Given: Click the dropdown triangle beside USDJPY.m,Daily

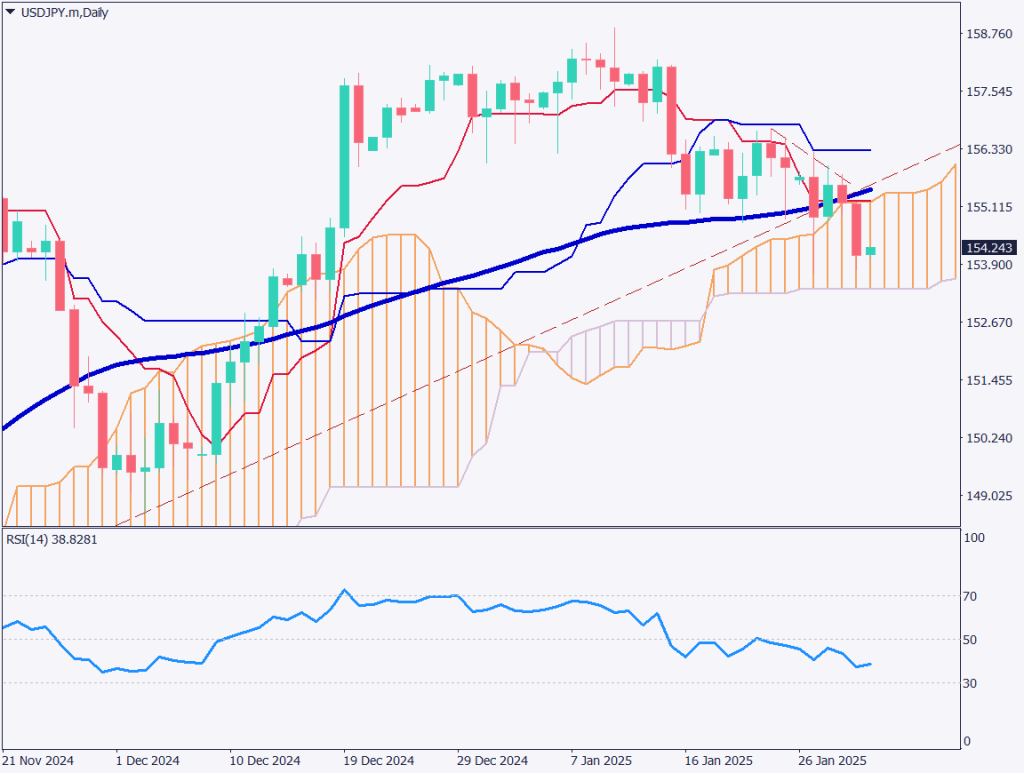Looking at the screenshot, I should coord(10,10).
